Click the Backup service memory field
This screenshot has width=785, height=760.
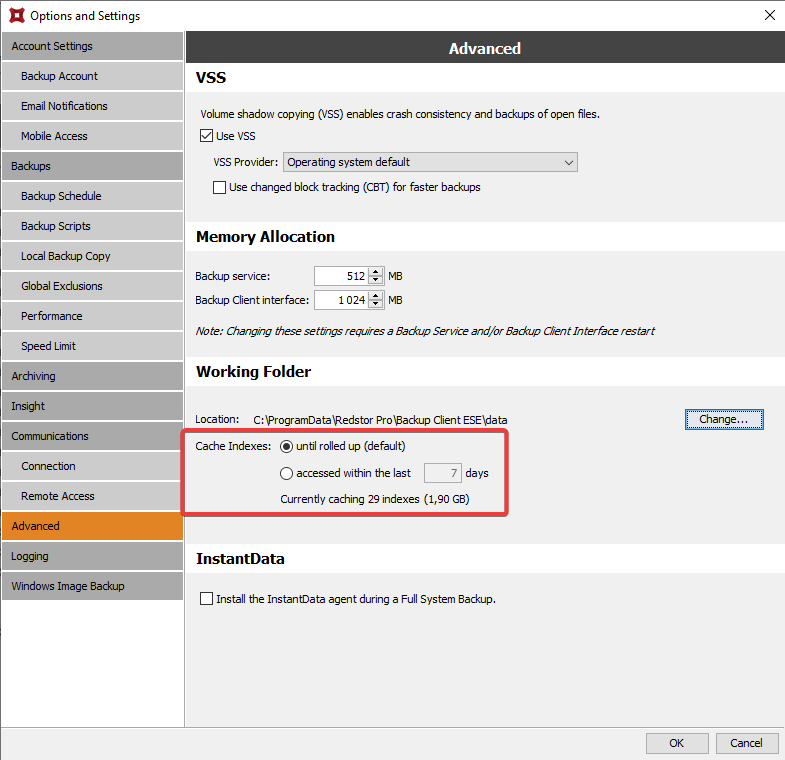coord(341,276)
